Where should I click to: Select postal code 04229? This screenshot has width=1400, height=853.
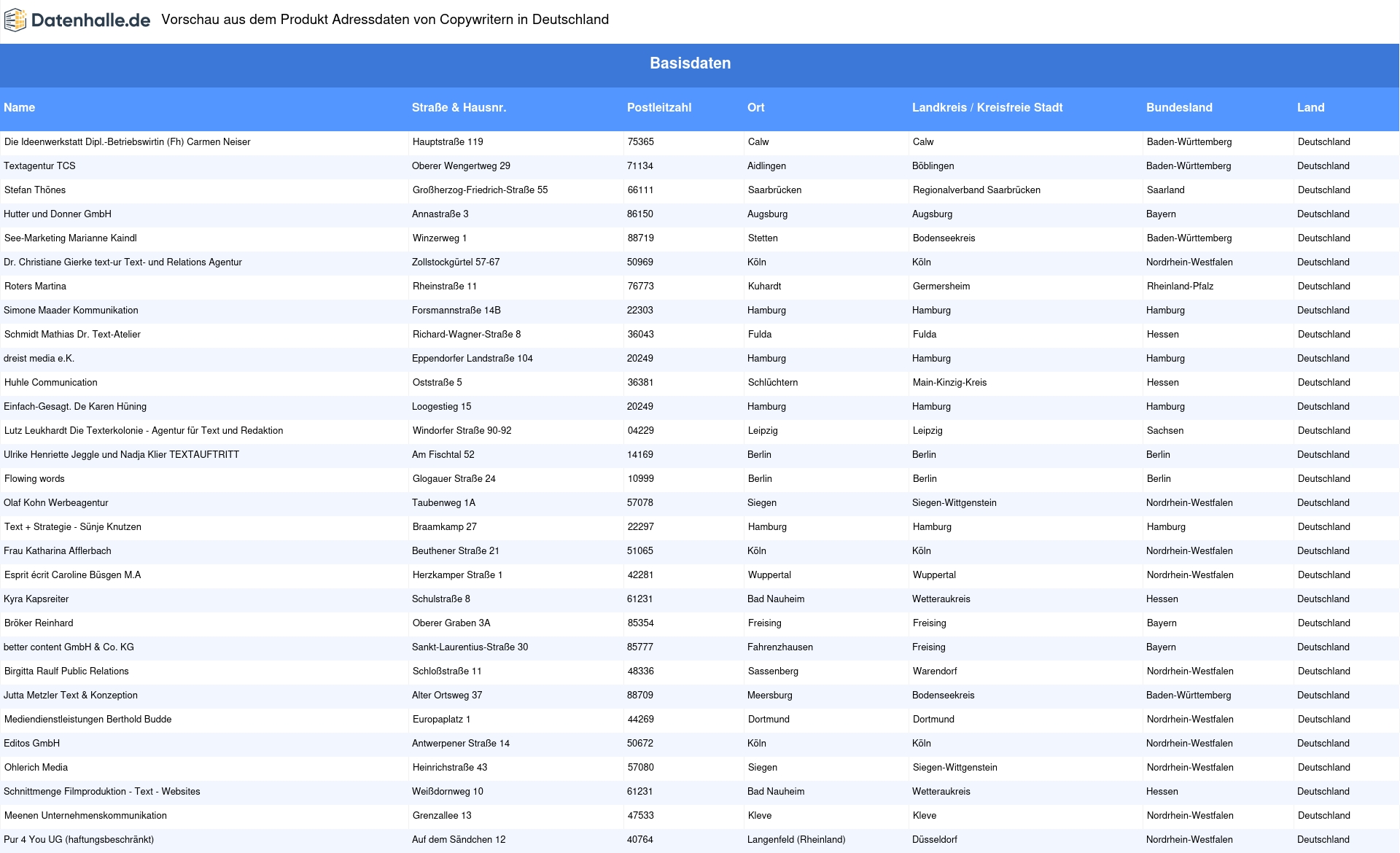tap(640, 431)
